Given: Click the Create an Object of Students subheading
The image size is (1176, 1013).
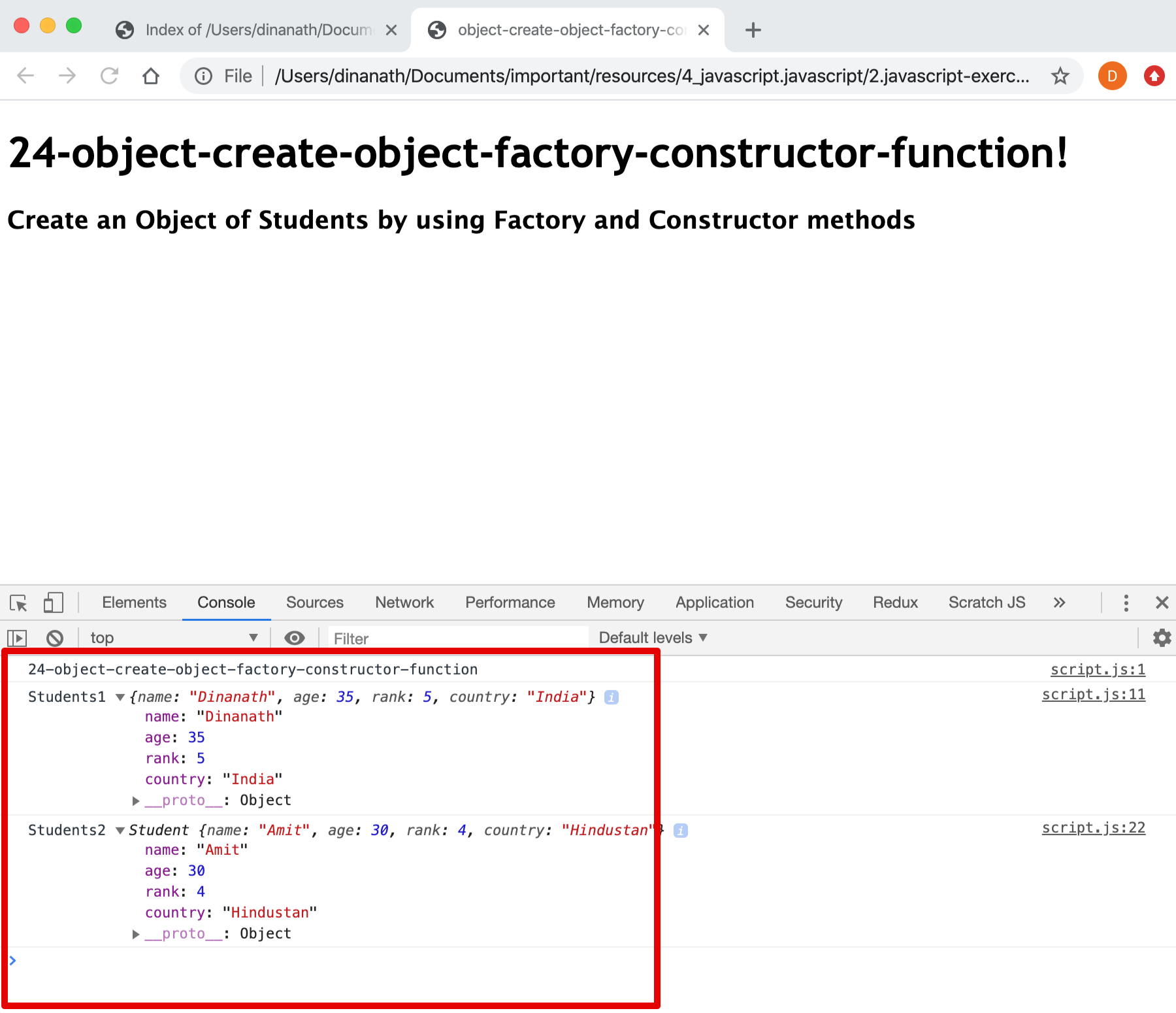Looking at the screenshot, I should pos(461,220).
